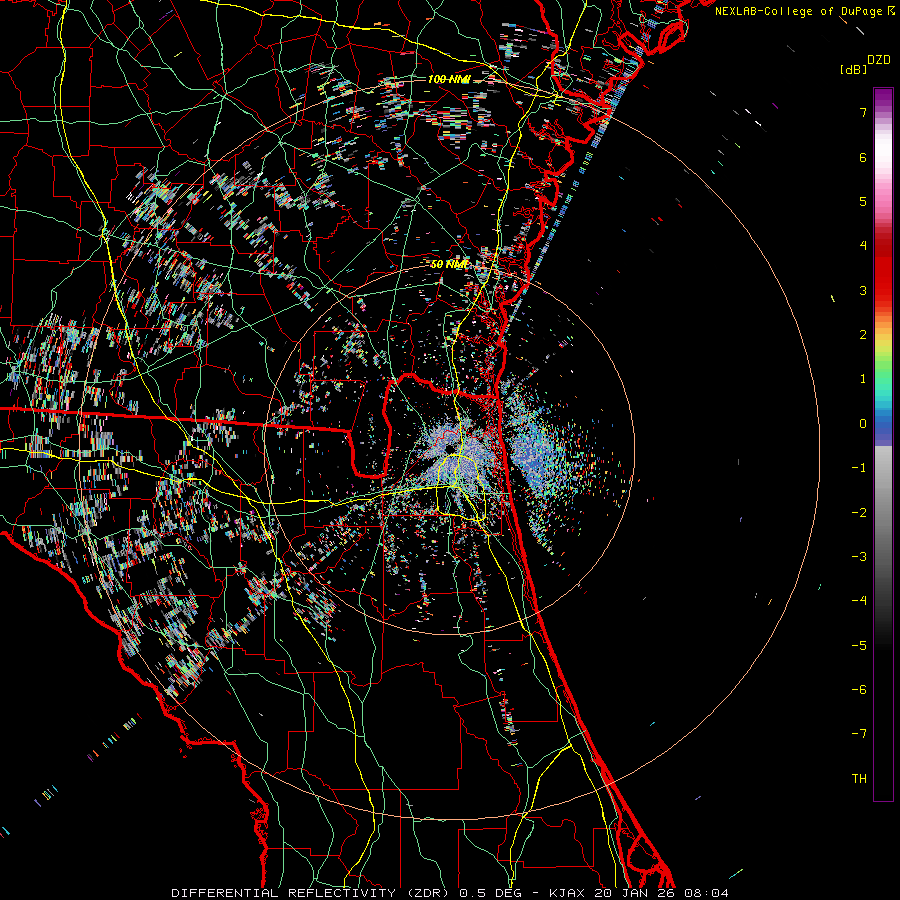Click the 08:04 timestamp in caption

706,893
